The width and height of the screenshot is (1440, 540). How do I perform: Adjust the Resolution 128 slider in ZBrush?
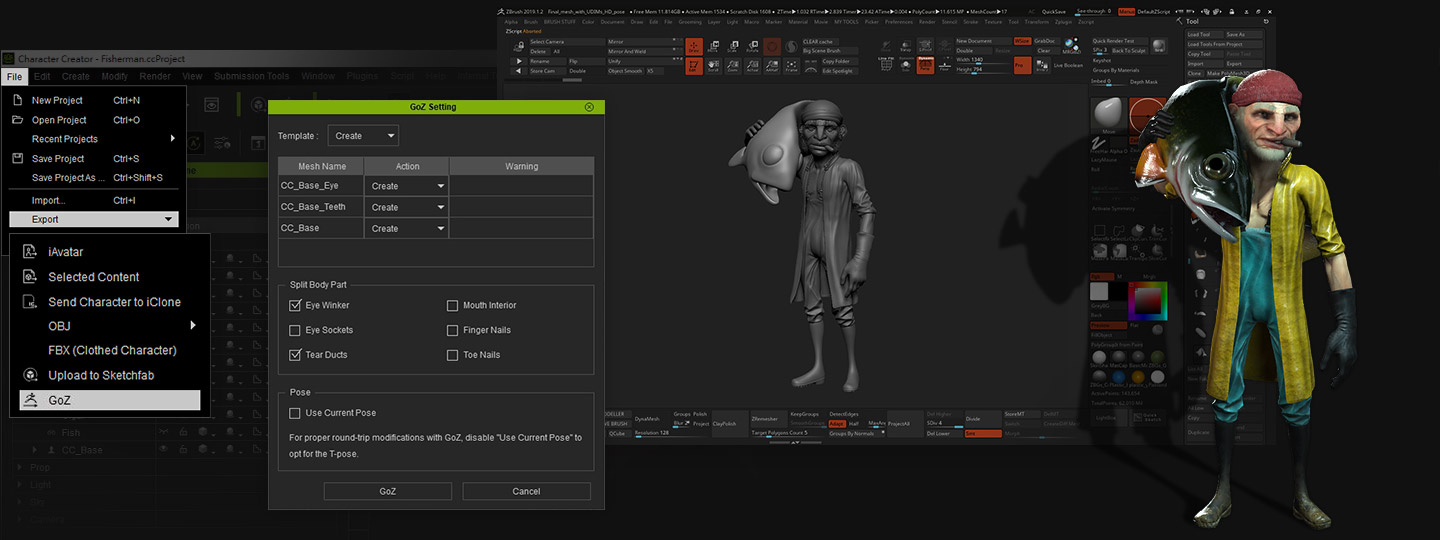click(x=671, y=434)
